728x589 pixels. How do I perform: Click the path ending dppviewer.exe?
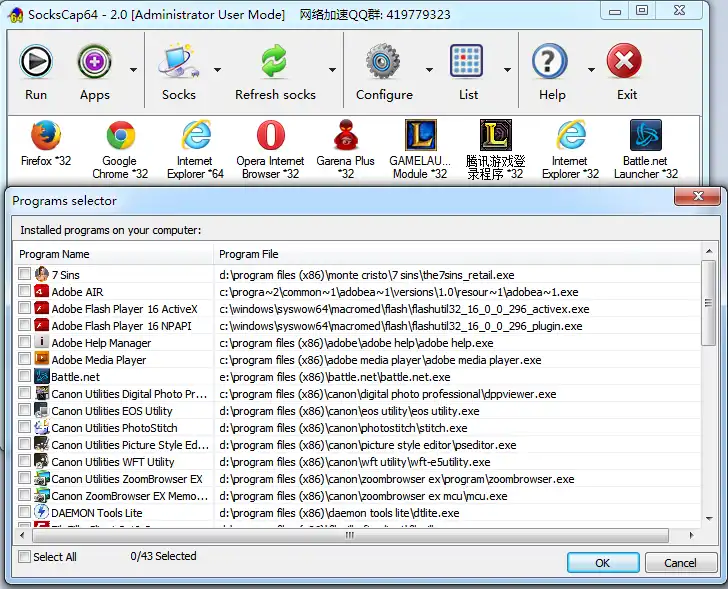tap(388, 394)
